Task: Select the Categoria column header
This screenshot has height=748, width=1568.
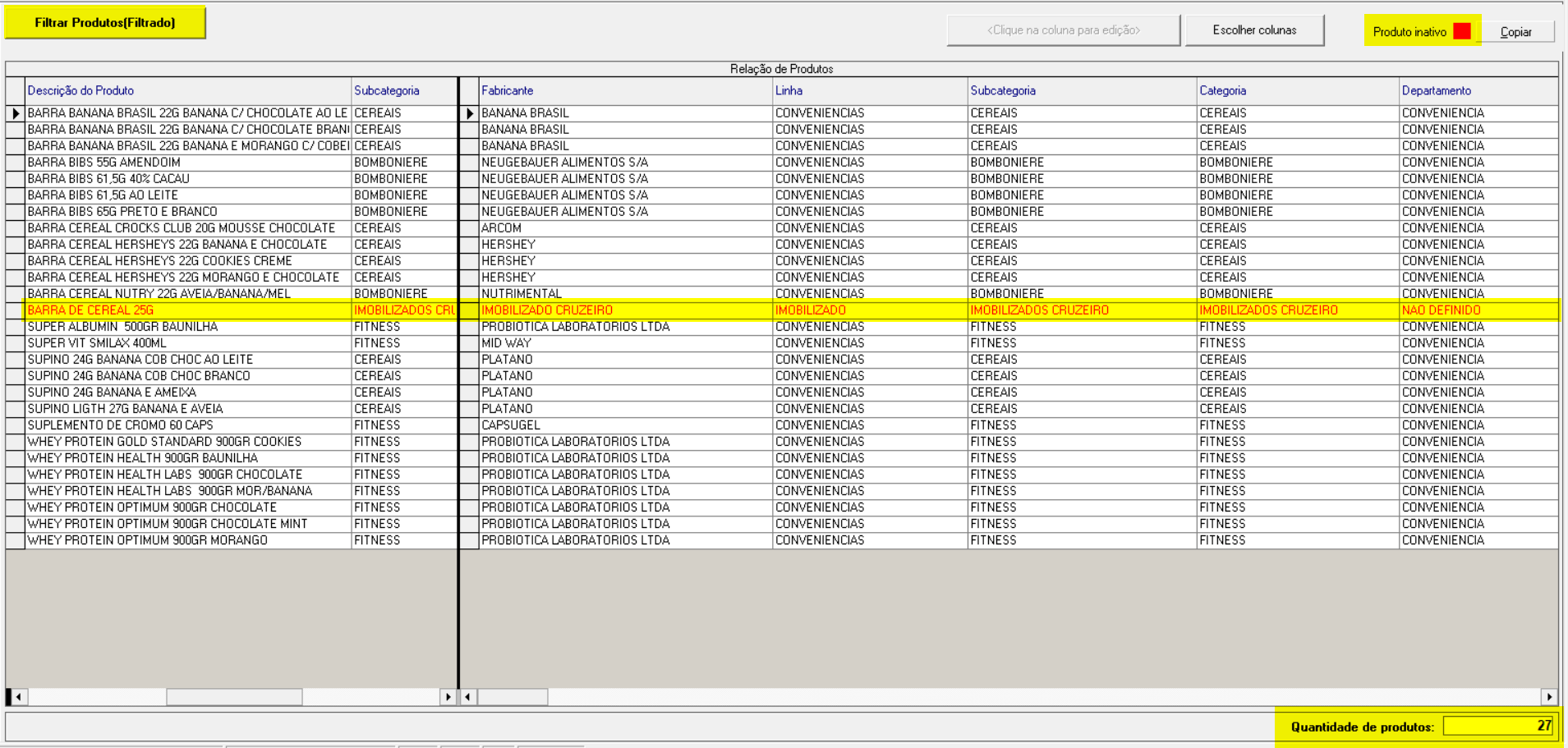Action: click(x=1222, y=91)
